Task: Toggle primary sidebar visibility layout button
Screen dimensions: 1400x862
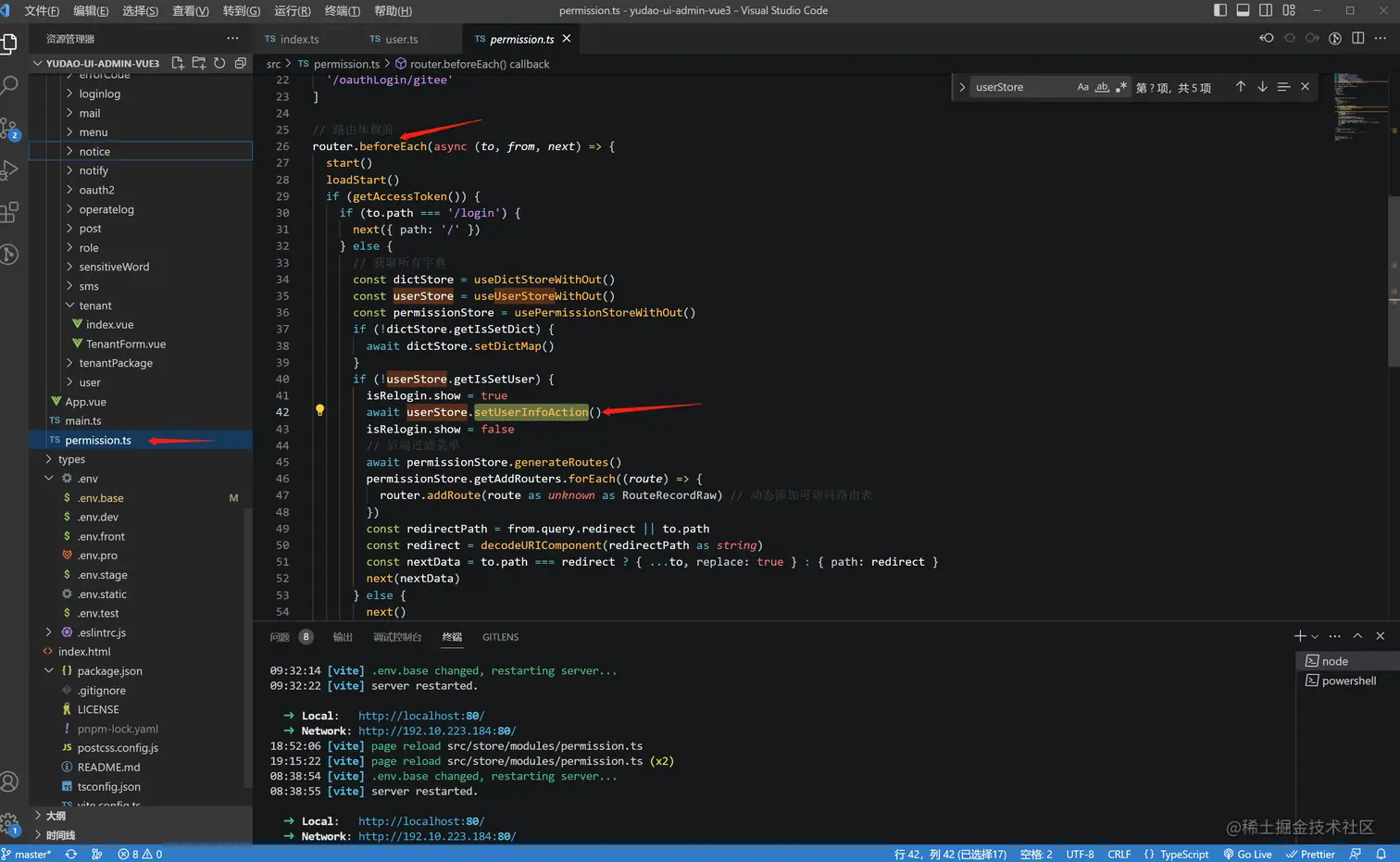Action: pos(1220,10)
